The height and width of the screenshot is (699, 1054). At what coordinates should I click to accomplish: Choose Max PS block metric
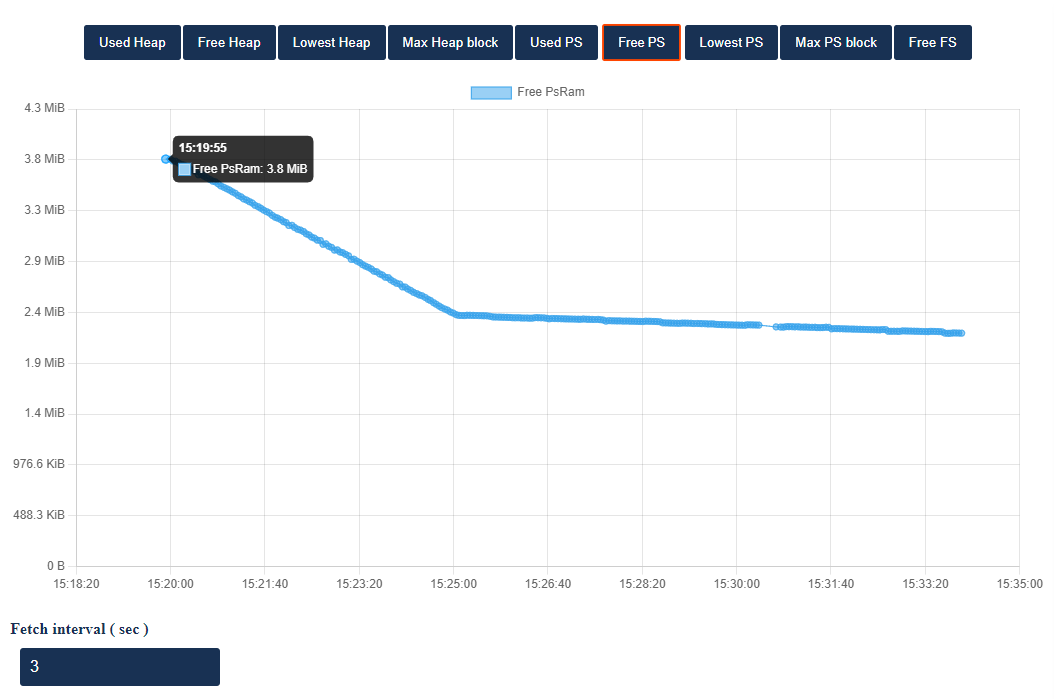(x=836, y=42)
